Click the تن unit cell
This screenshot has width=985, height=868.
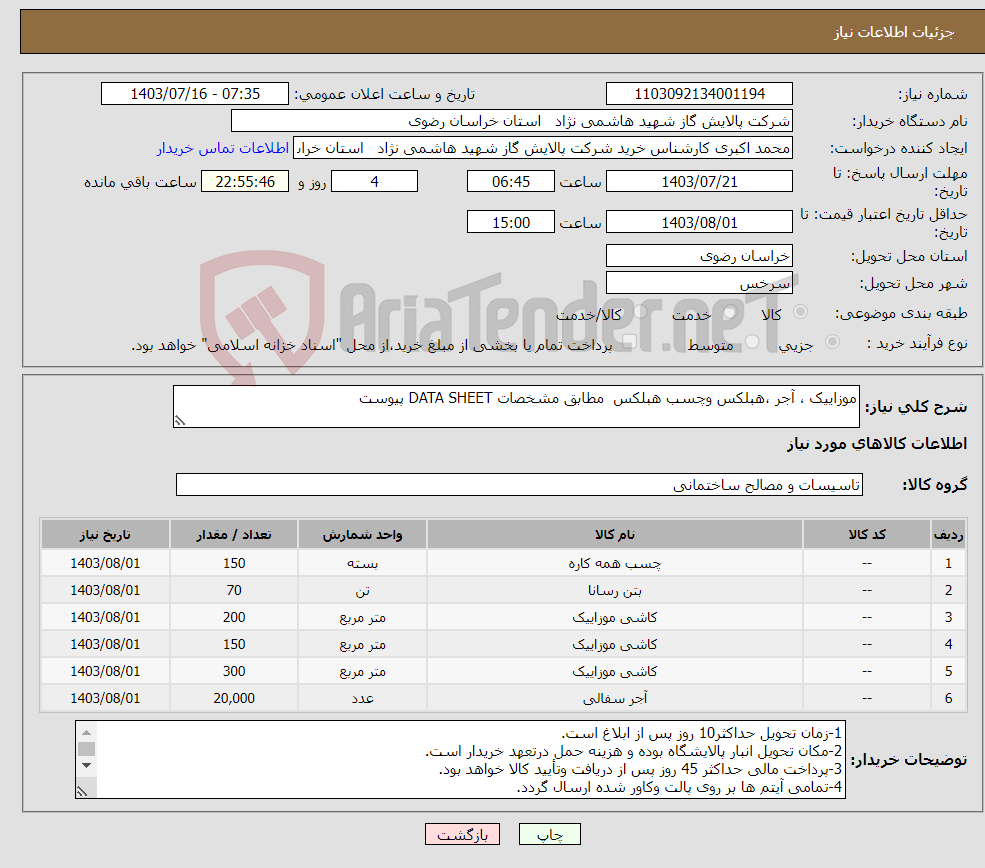[362, 590]
